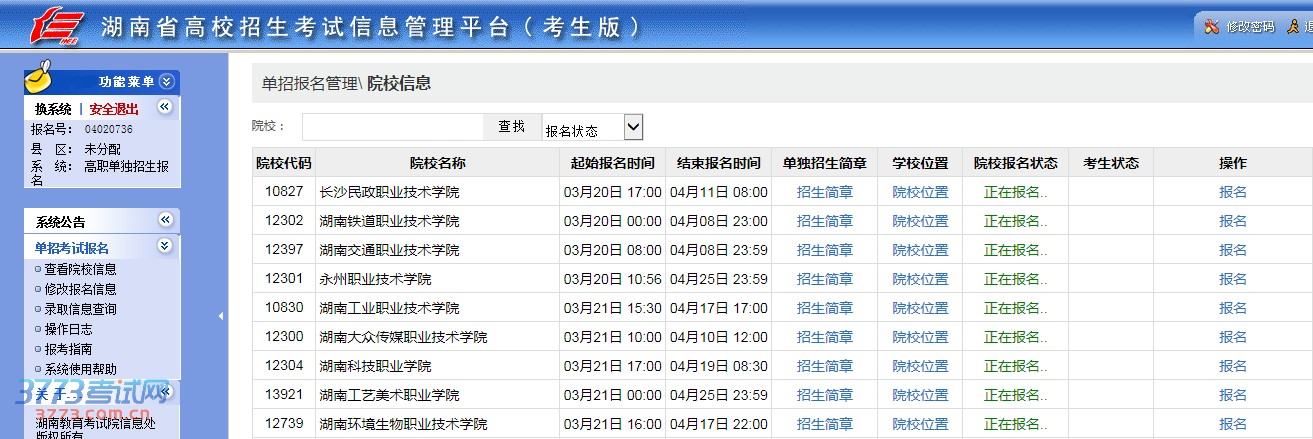
Task: Focus the 院校 search input field
Action: 392,127
